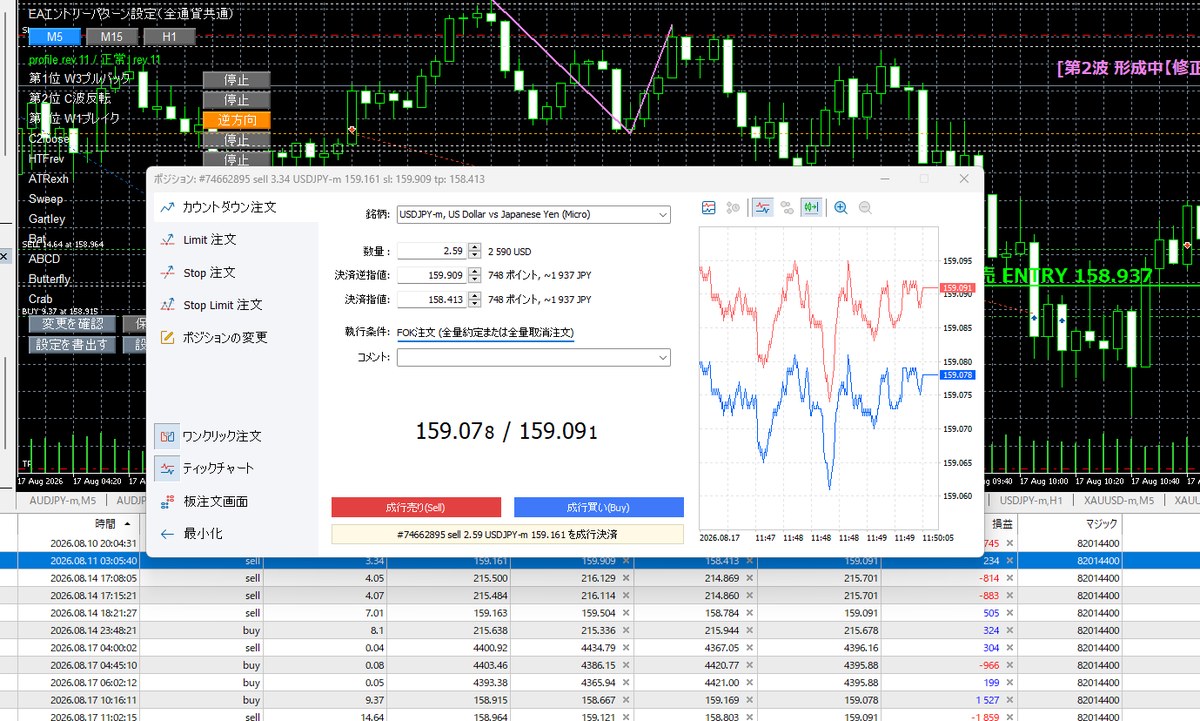Open カウントダウン注文 in the order dialog sidebar

pos(217,208)
